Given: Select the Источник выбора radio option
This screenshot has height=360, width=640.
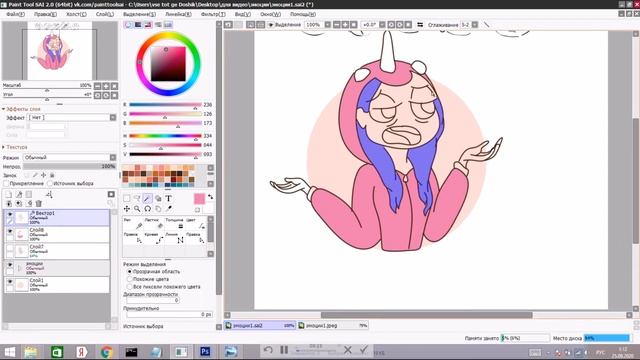Looking at the screenshot, I should (50, 184).
